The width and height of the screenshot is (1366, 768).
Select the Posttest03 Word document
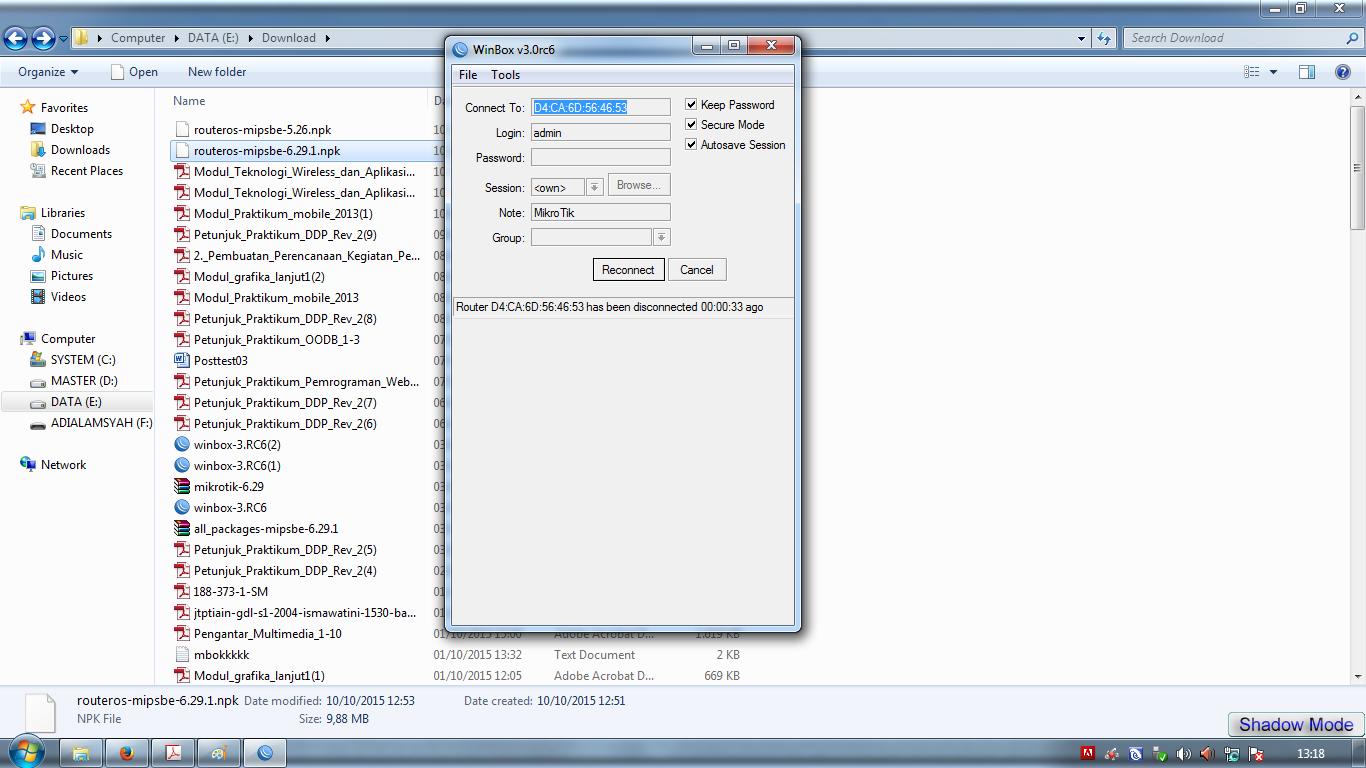click(x=220, y=361)
